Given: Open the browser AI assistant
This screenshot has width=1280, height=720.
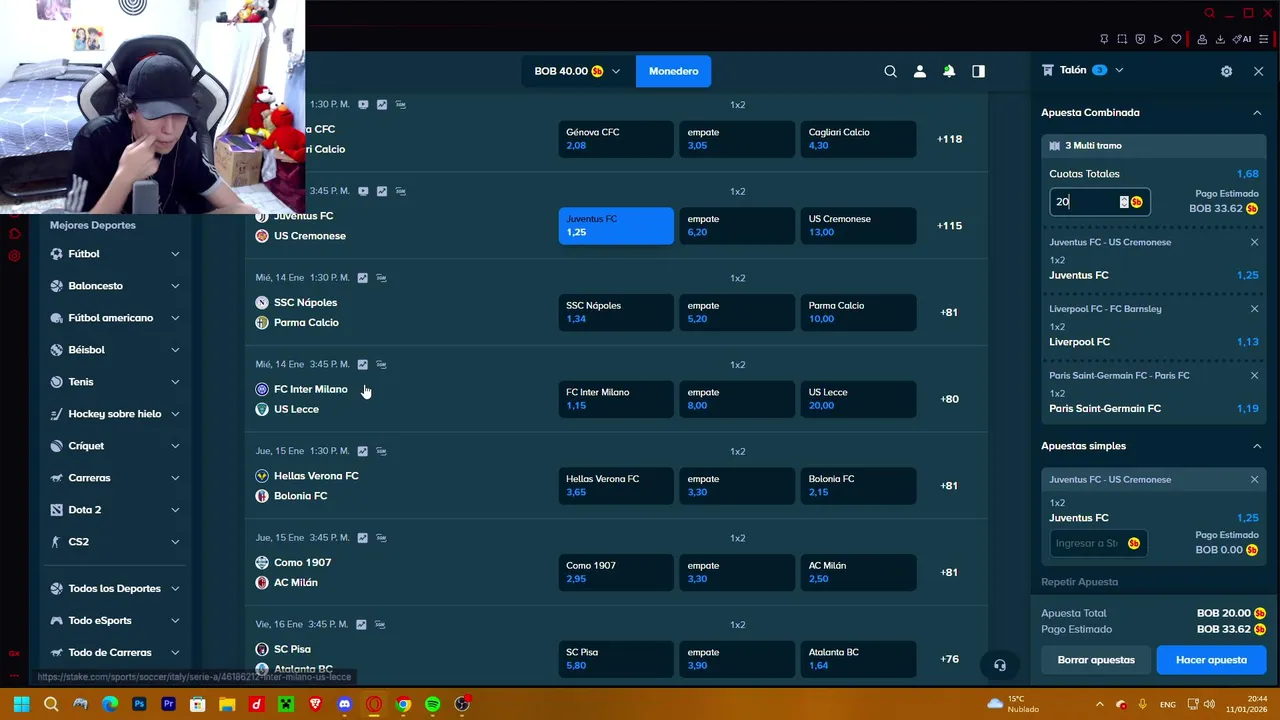Looking at the screenshot, I should (x=1242, y=39).
